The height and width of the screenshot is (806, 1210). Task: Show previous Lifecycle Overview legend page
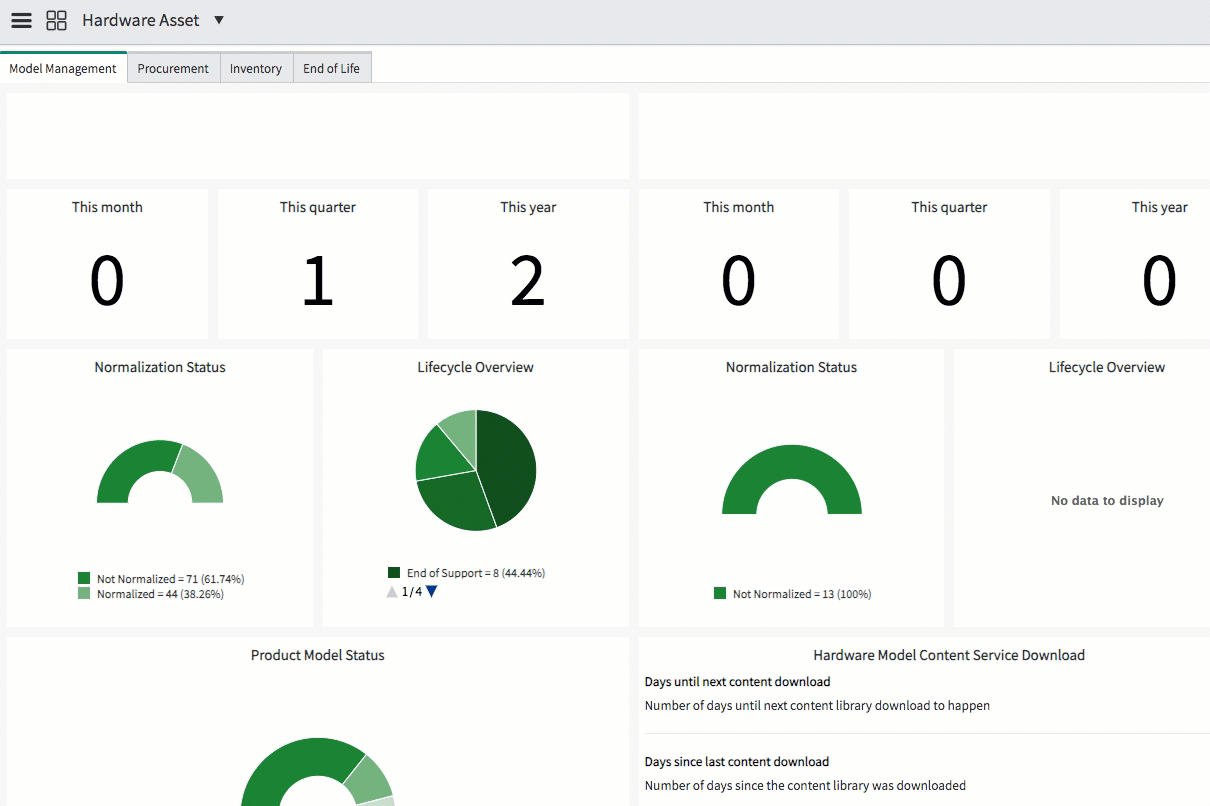pyautogui.click(x=392, y=592)
